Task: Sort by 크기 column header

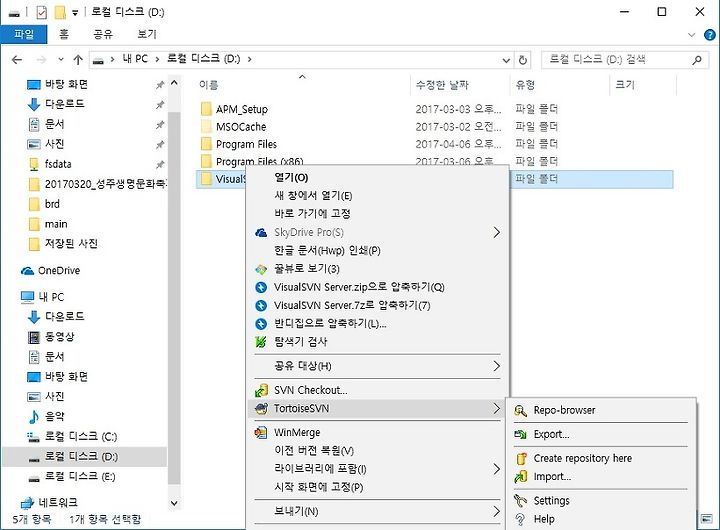Action: point(624,85)
